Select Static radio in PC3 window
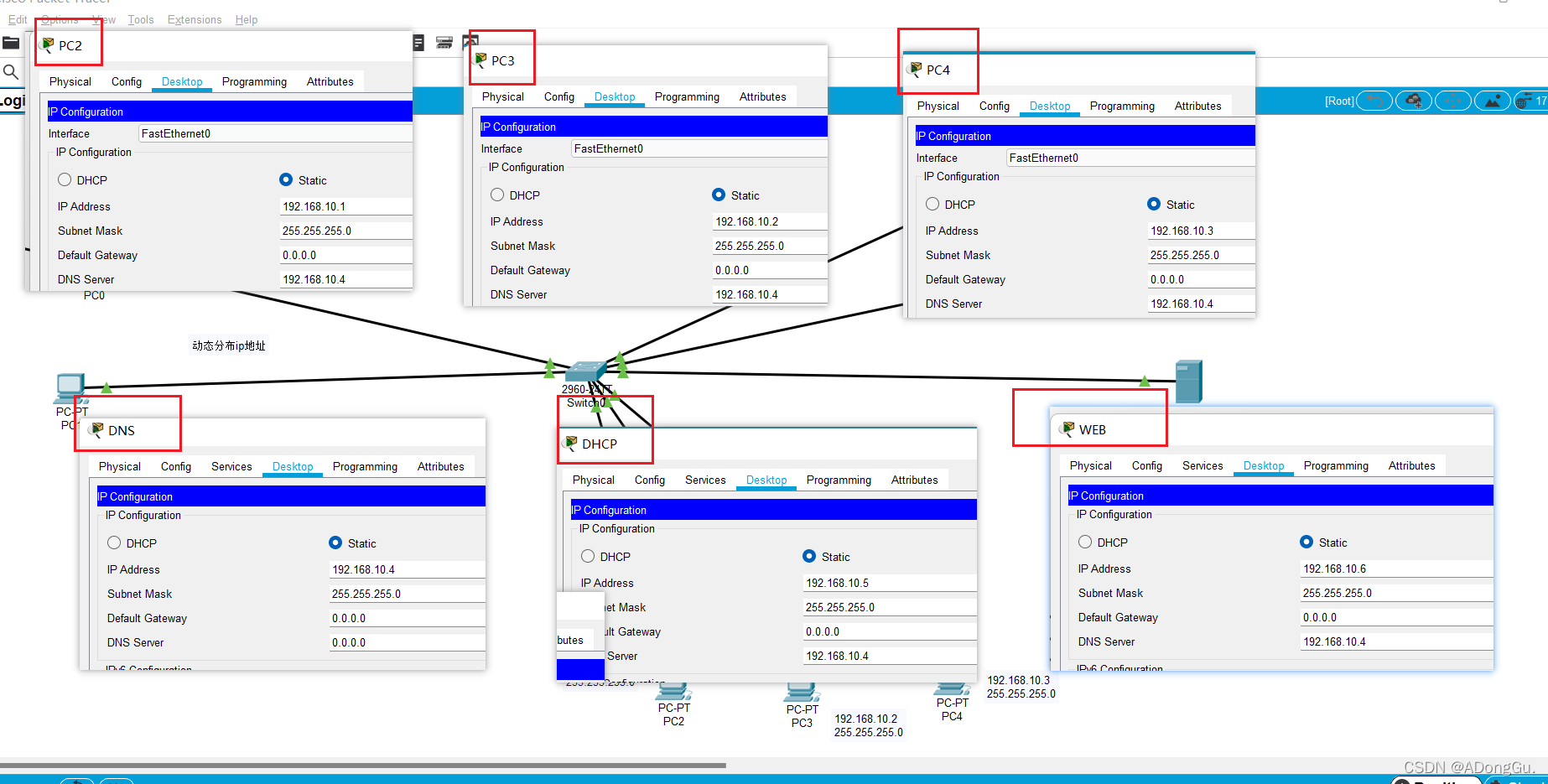The width and height of the screenshot is (1548, 784). tap(719, 195)
